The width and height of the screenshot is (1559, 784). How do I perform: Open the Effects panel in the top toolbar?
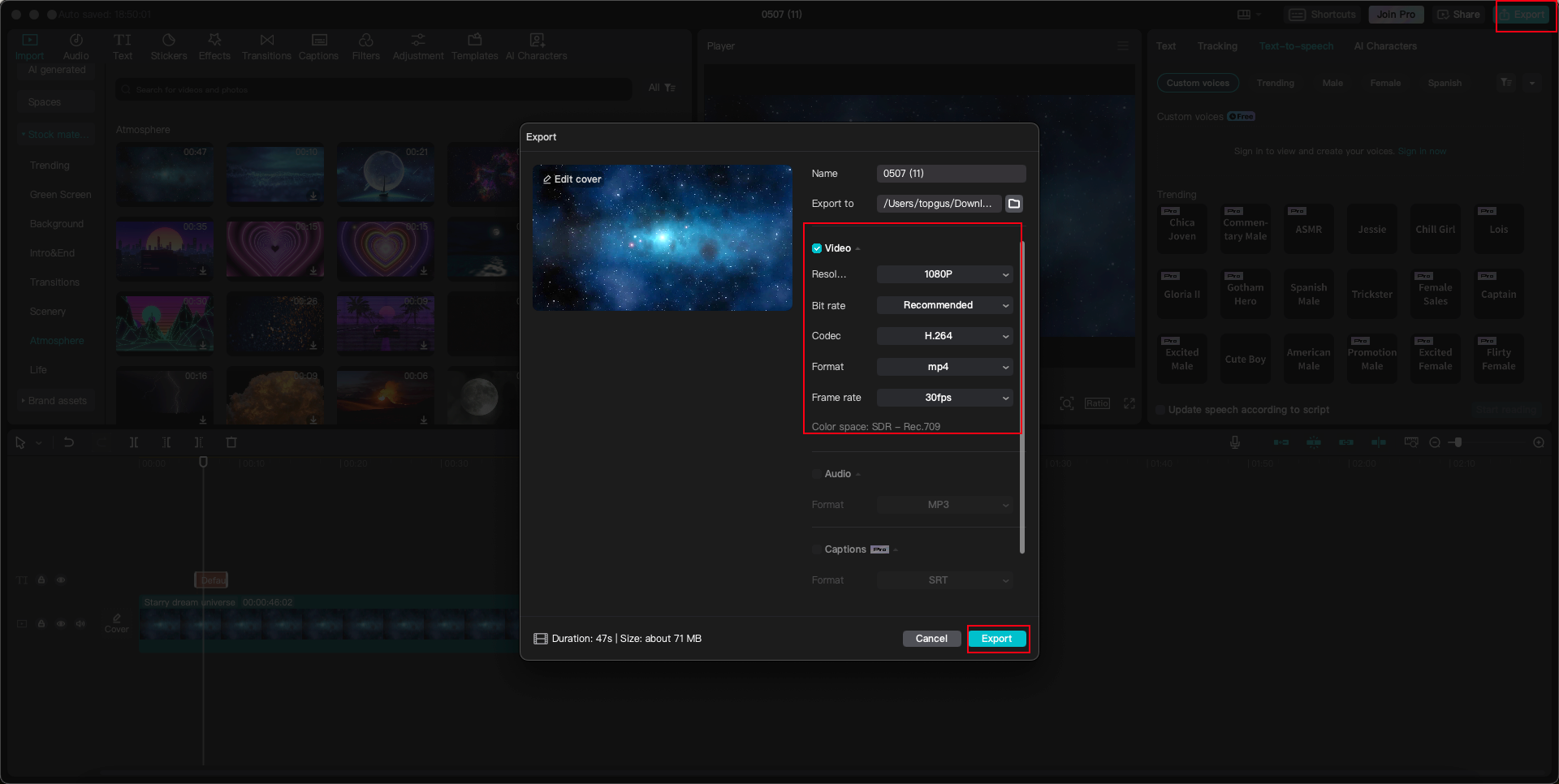(214, 47)
